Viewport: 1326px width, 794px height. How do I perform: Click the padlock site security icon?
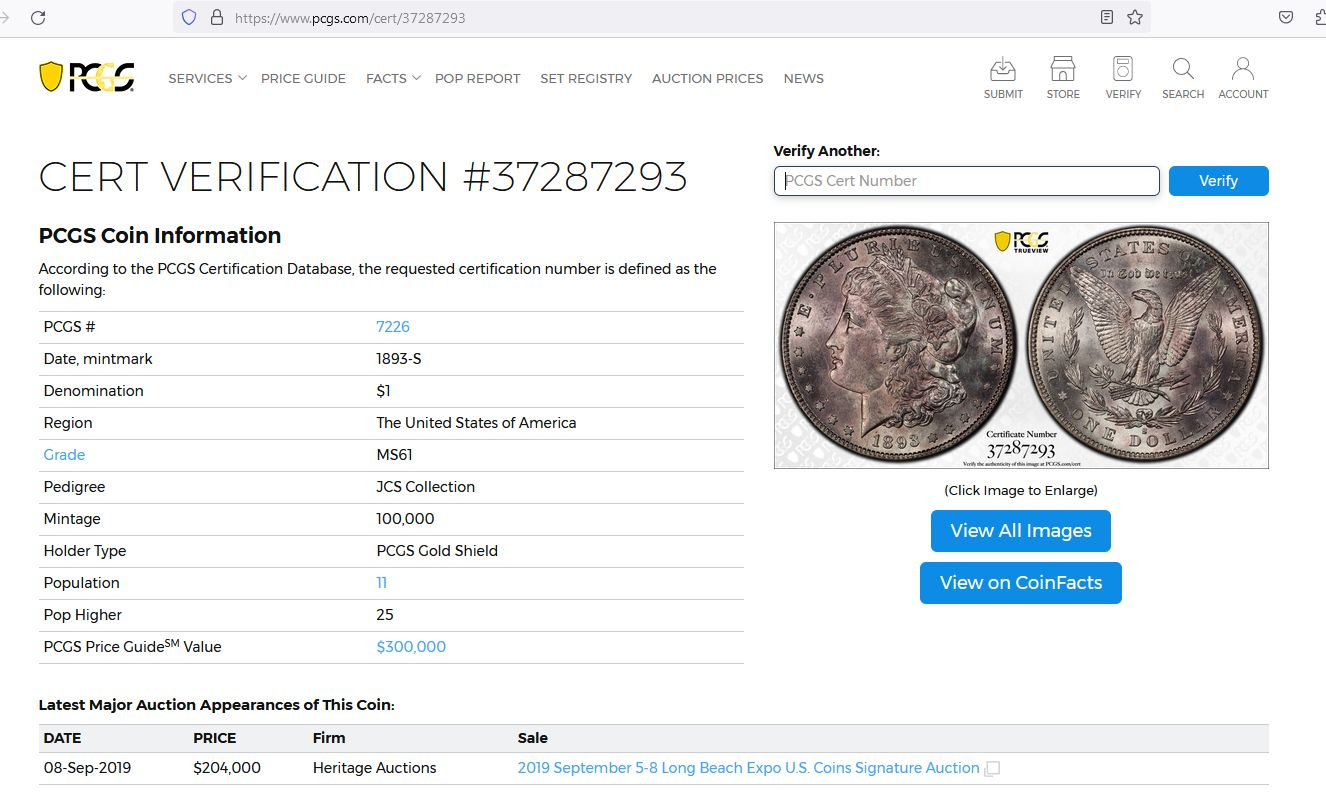point(216,17)
